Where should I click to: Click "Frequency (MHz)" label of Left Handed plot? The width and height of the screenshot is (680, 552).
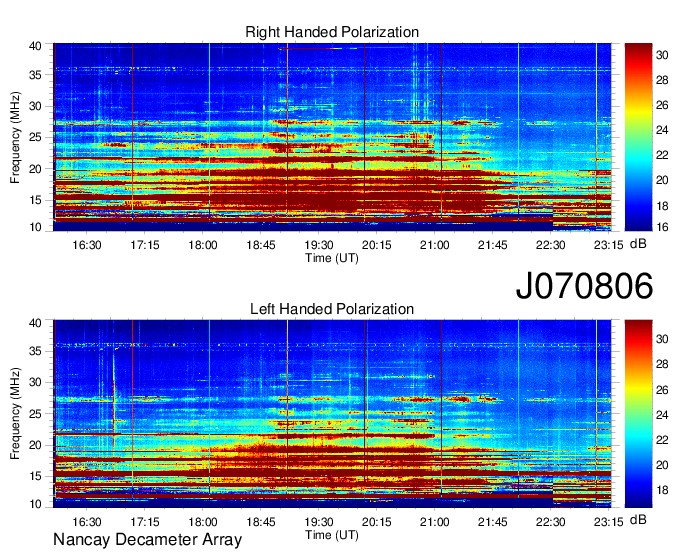coord(15,414)
